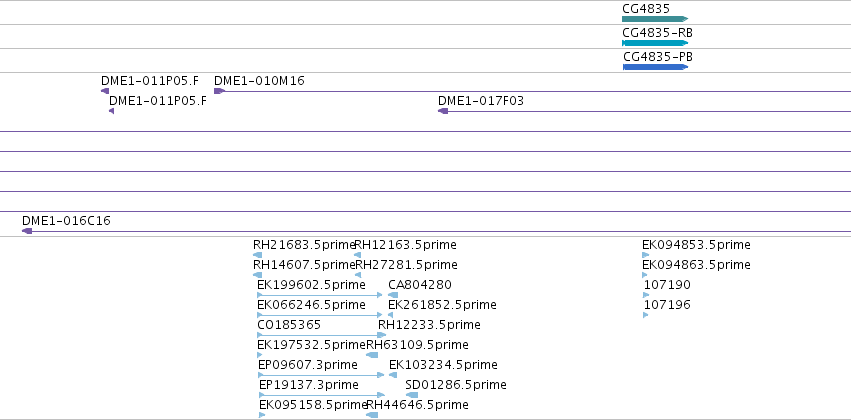This screenshot has height=420, width=851.
Task: Select the RH14607.5prime label
Action: pos(304,265)
